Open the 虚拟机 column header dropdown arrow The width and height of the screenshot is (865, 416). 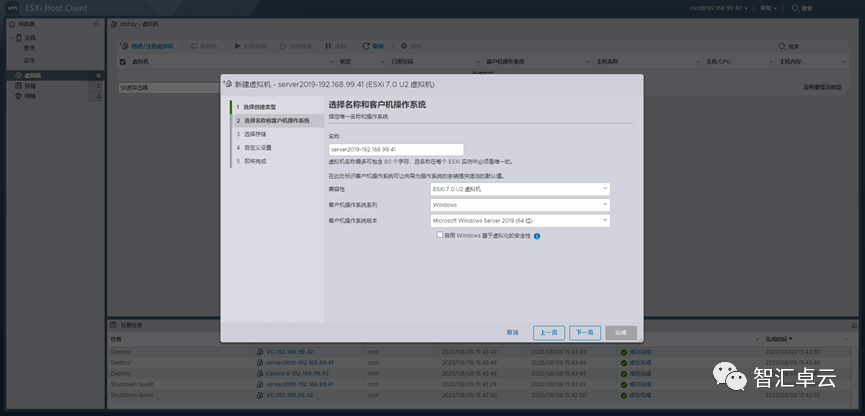[x=332, y=62]
